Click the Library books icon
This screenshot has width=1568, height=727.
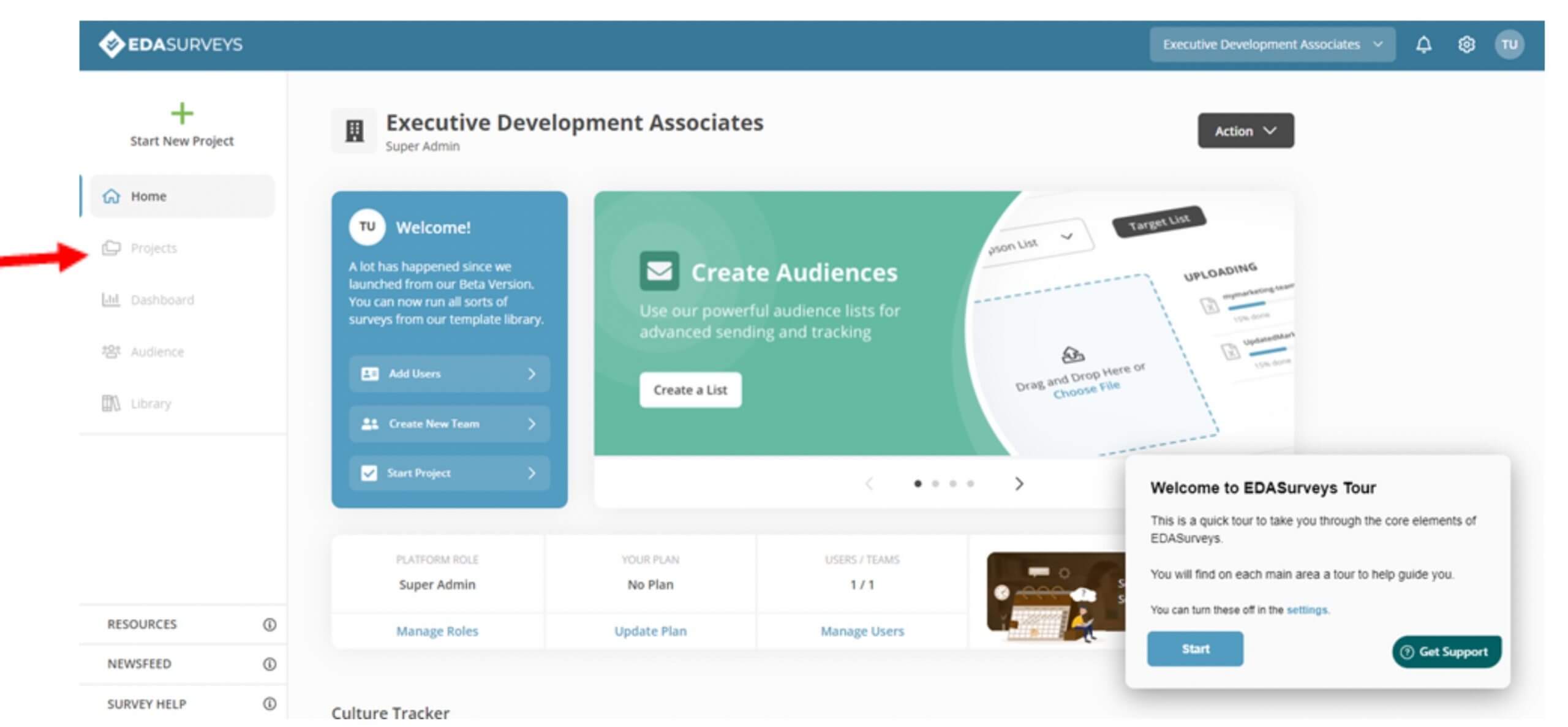tap(111, 403)
